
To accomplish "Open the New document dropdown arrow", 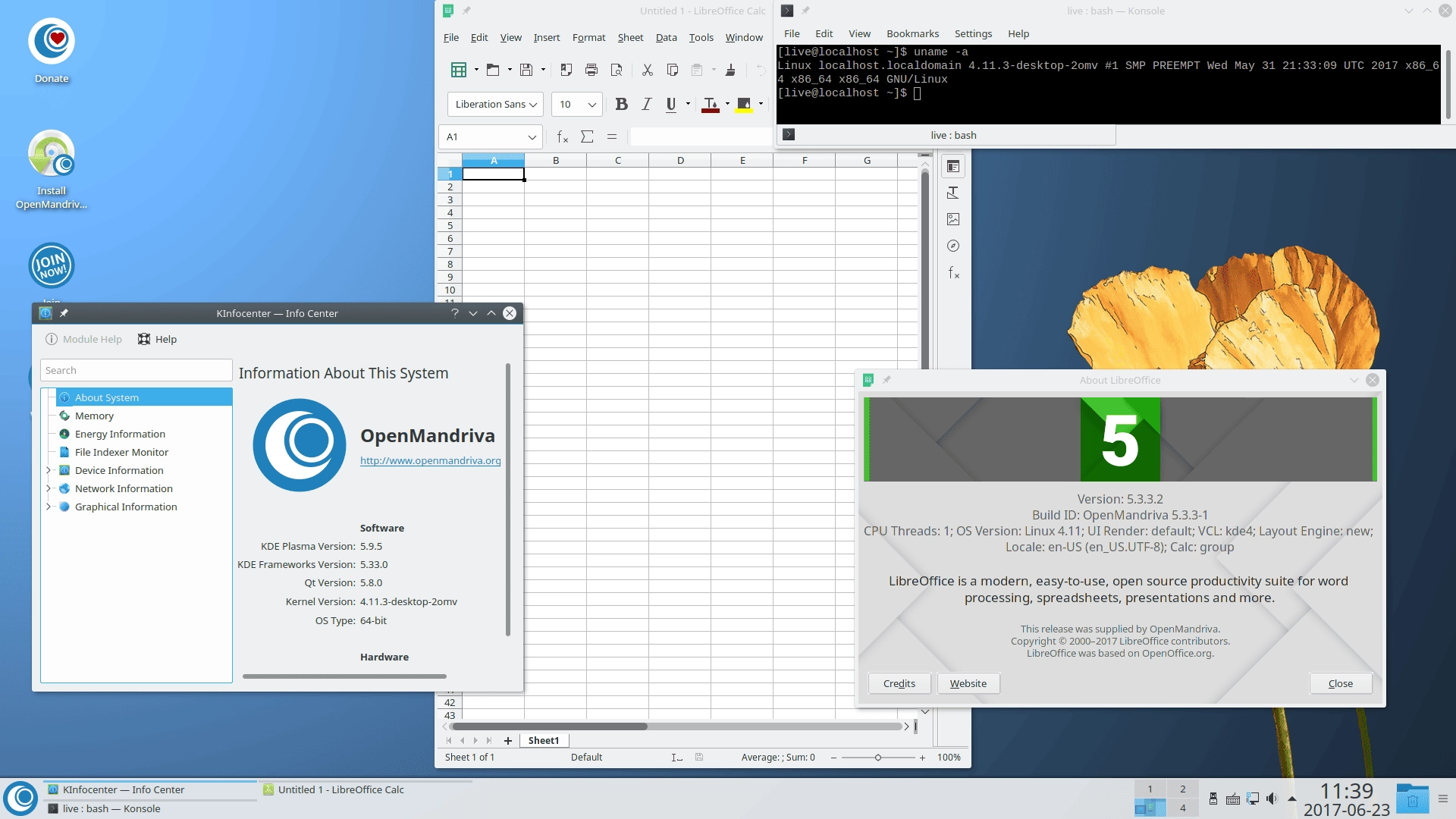I will [x=476, y=70].
